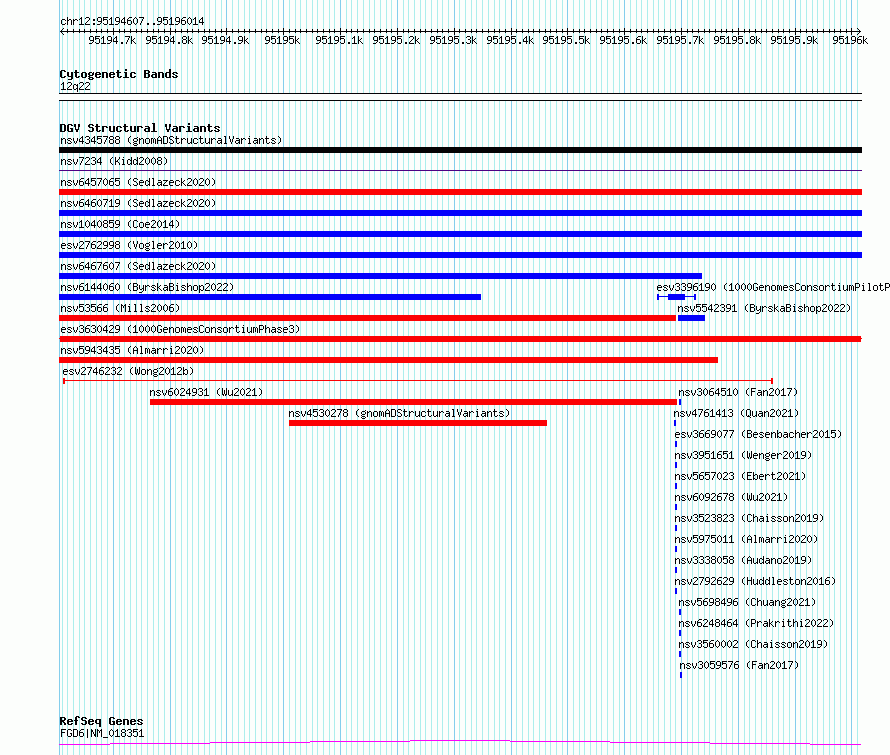
Task: Click the 95195.5k ruler position
Action: tap(566, 40)
